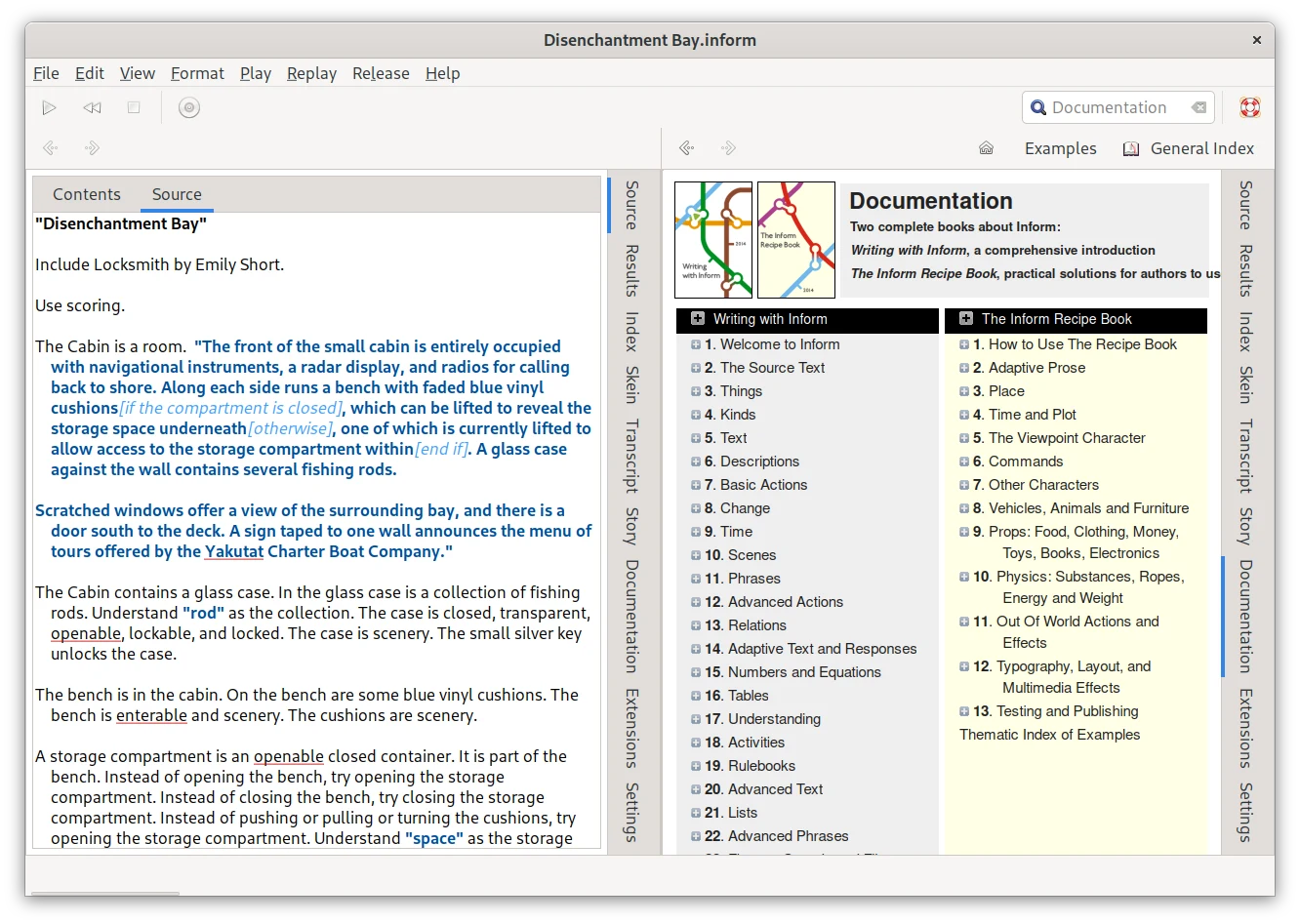
Task: Open the General Index book icon
Action: [1131, 148]
